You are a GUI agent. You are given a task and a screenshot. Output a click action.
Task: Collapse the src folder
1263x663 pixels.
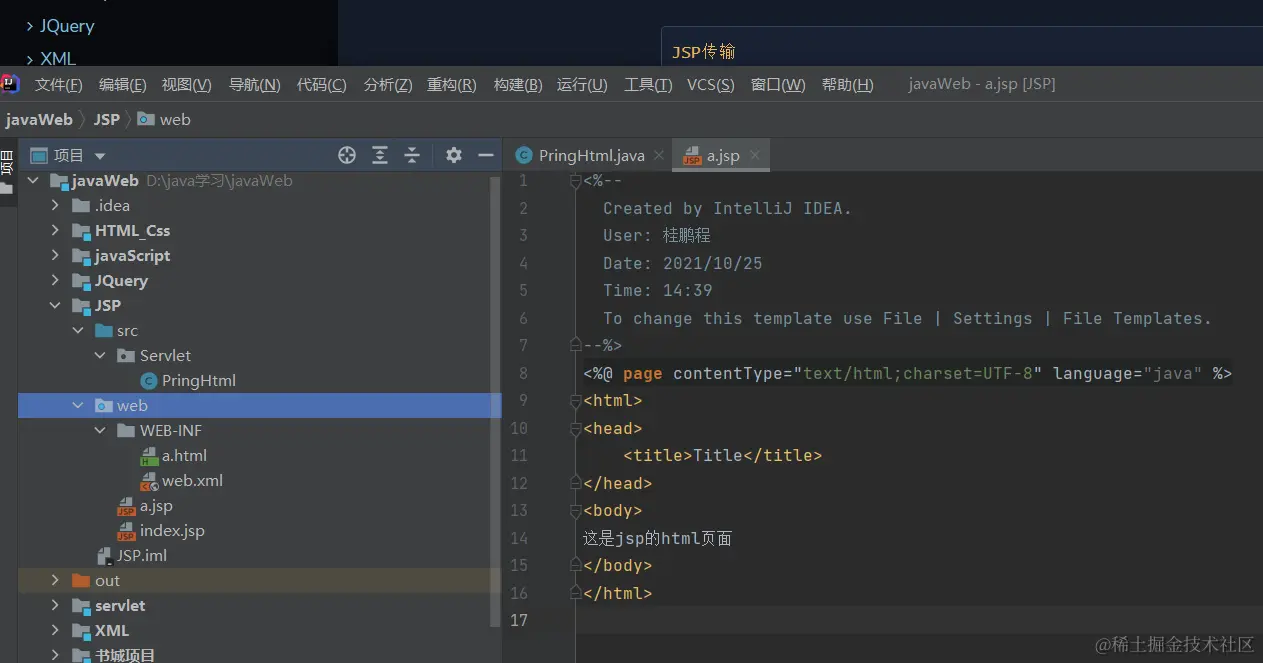pos(78,331)
